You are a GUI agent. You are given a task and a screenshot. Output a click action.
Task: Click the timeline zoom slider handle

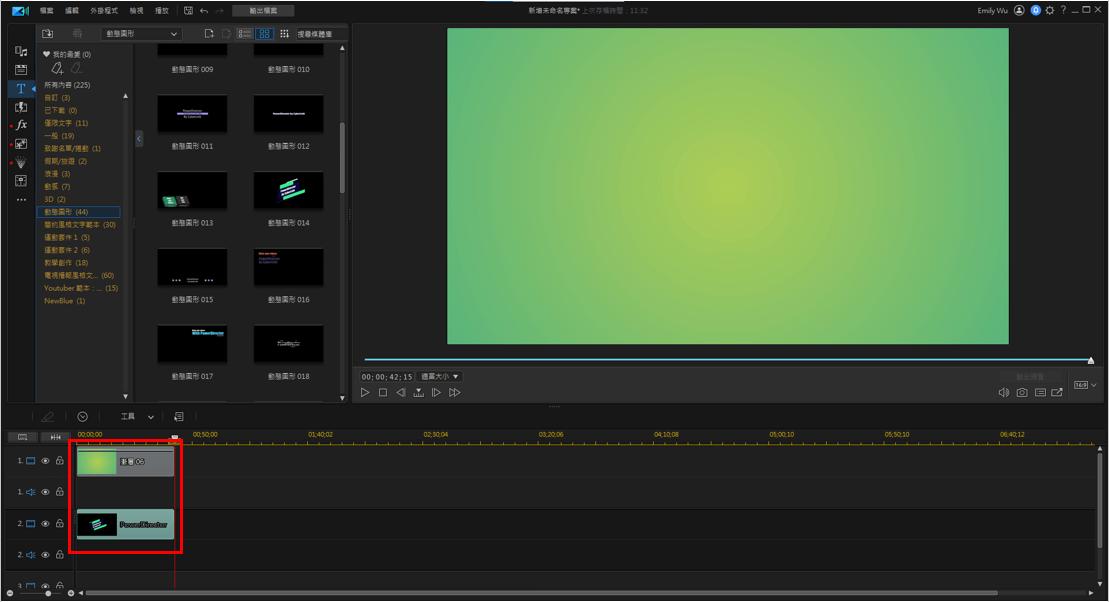pos(46,593)
